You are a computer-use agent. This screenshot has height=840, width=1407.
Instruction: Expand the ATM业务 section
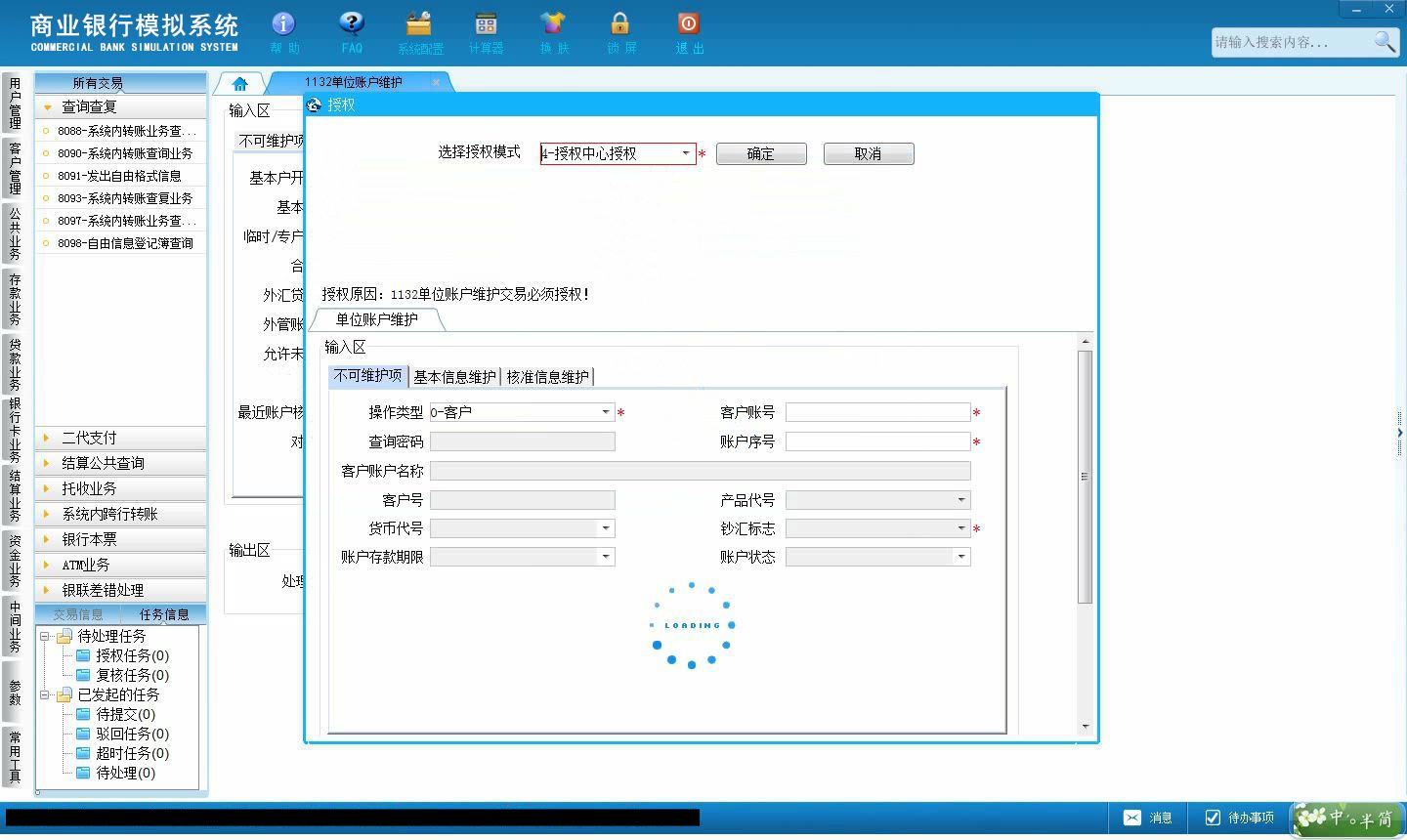coord(121,565)
